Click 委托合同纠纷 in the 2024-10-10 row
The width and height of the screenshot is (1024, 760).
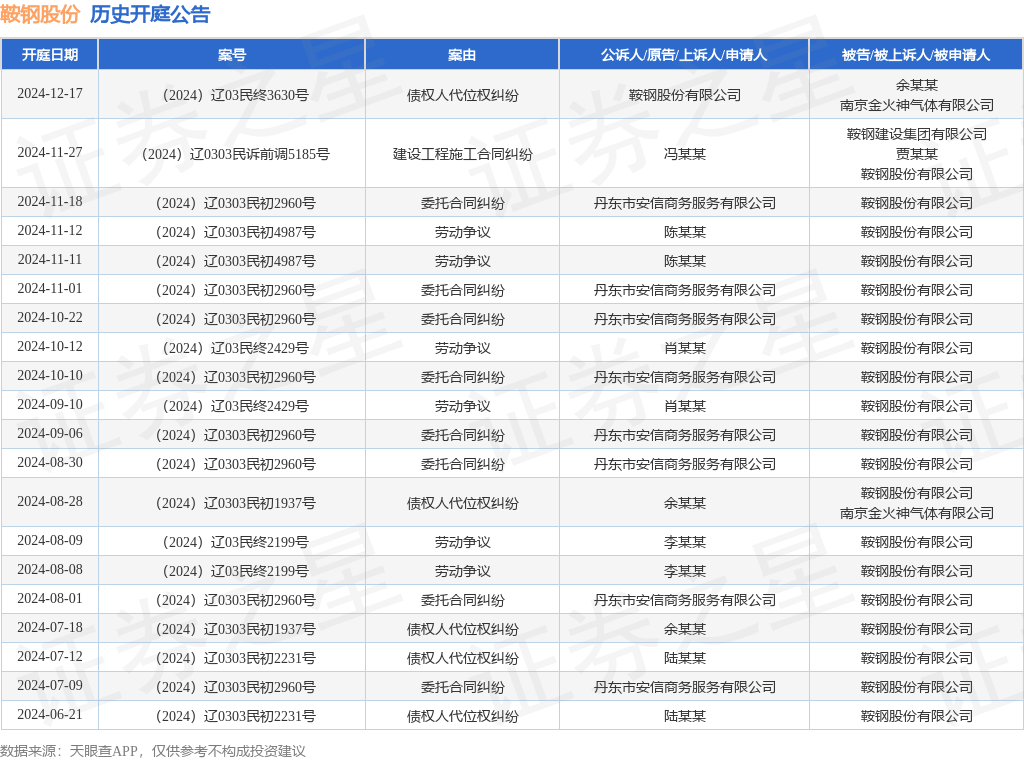[x=462, y=377]
